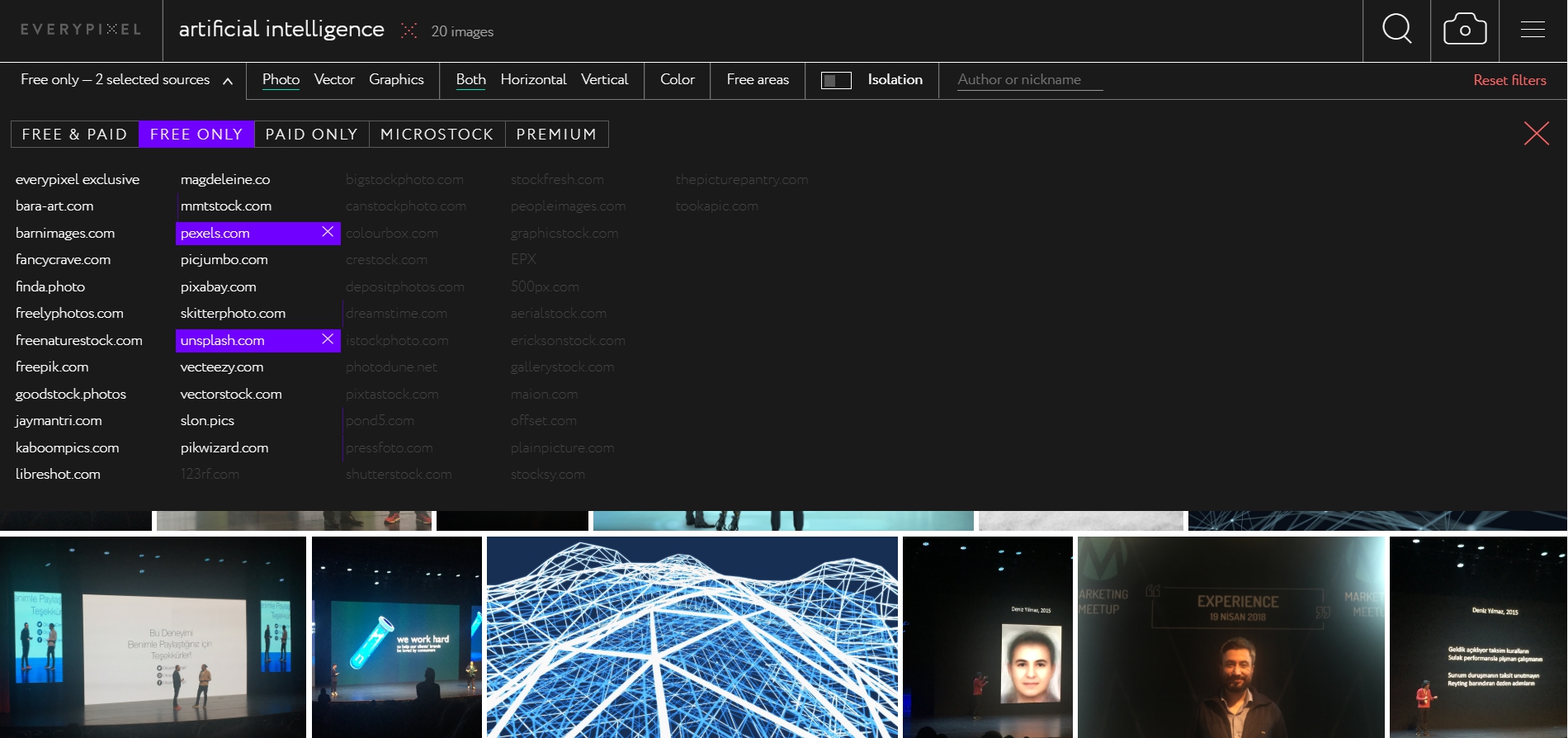This screenshot has width=1568, height=738.
Task: Open the white slide stage image
Action: (x=153, y=637)
